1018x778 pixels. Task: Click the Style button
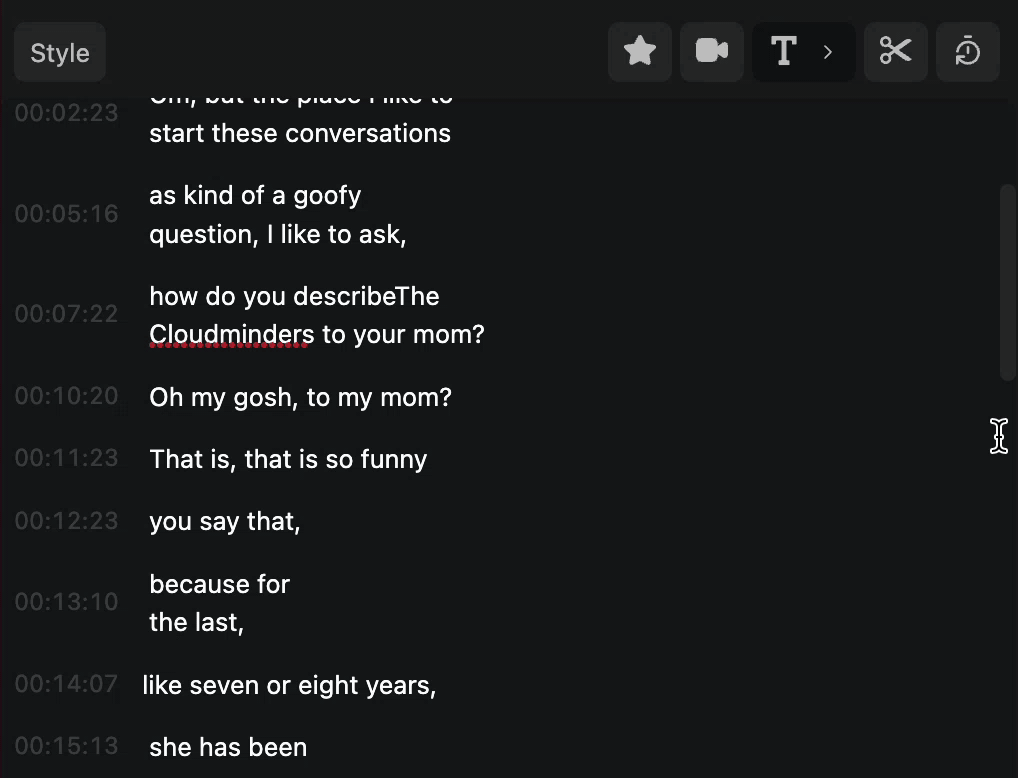coord(59,51)
